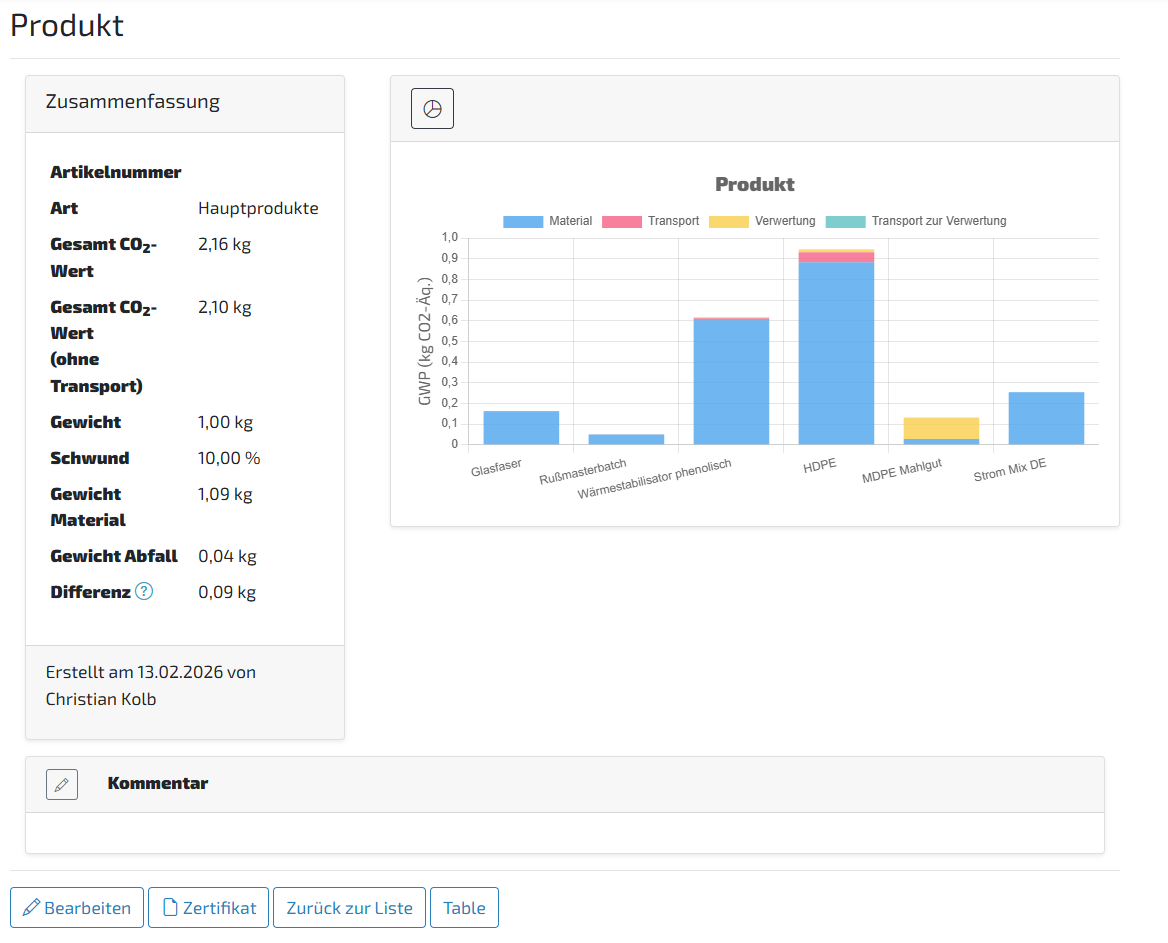Click the pie chart view icon button

[432, 109]
